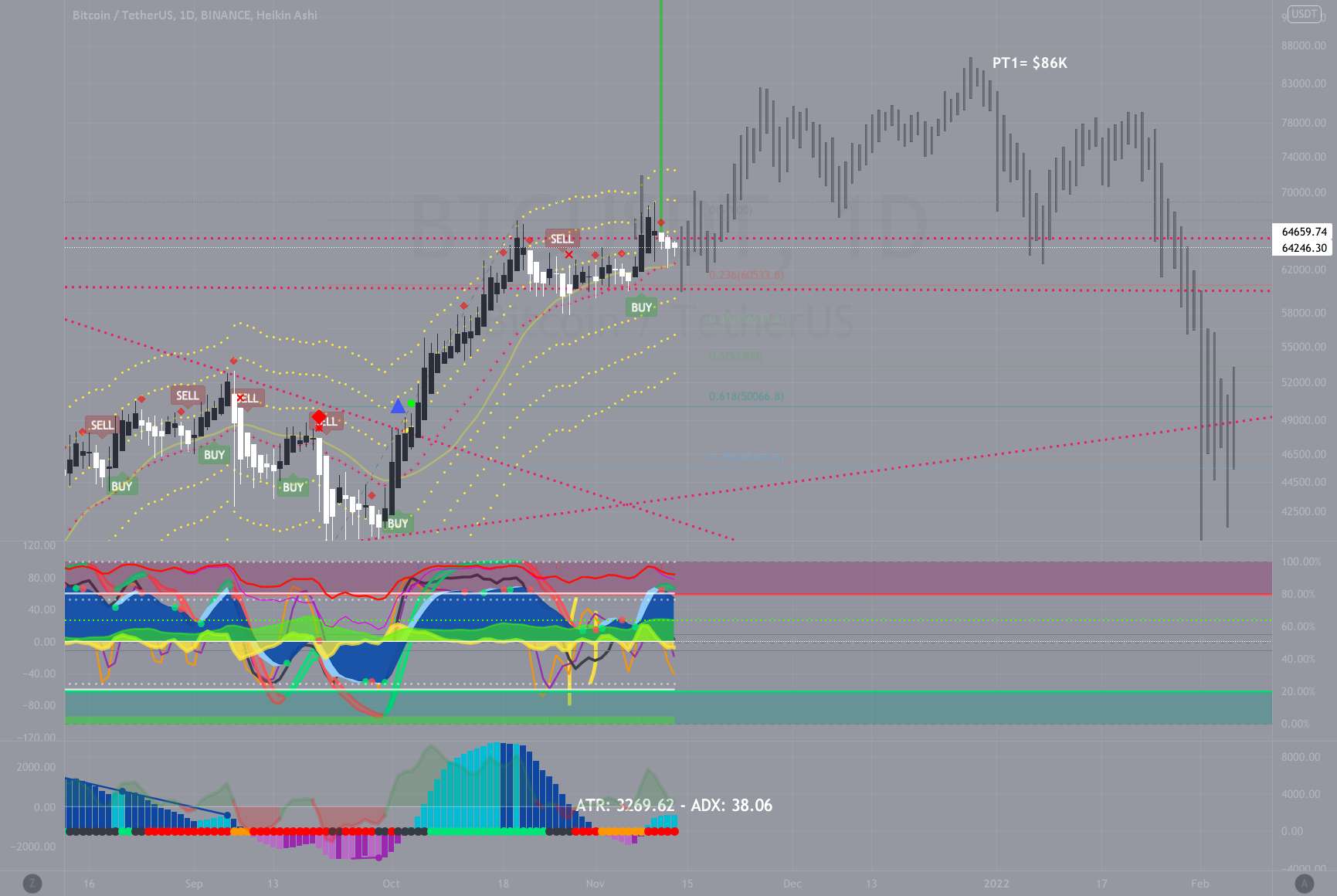Click the 8000.00 histogram axis label
The image size is (1337, 896).
pos(1301,757)
